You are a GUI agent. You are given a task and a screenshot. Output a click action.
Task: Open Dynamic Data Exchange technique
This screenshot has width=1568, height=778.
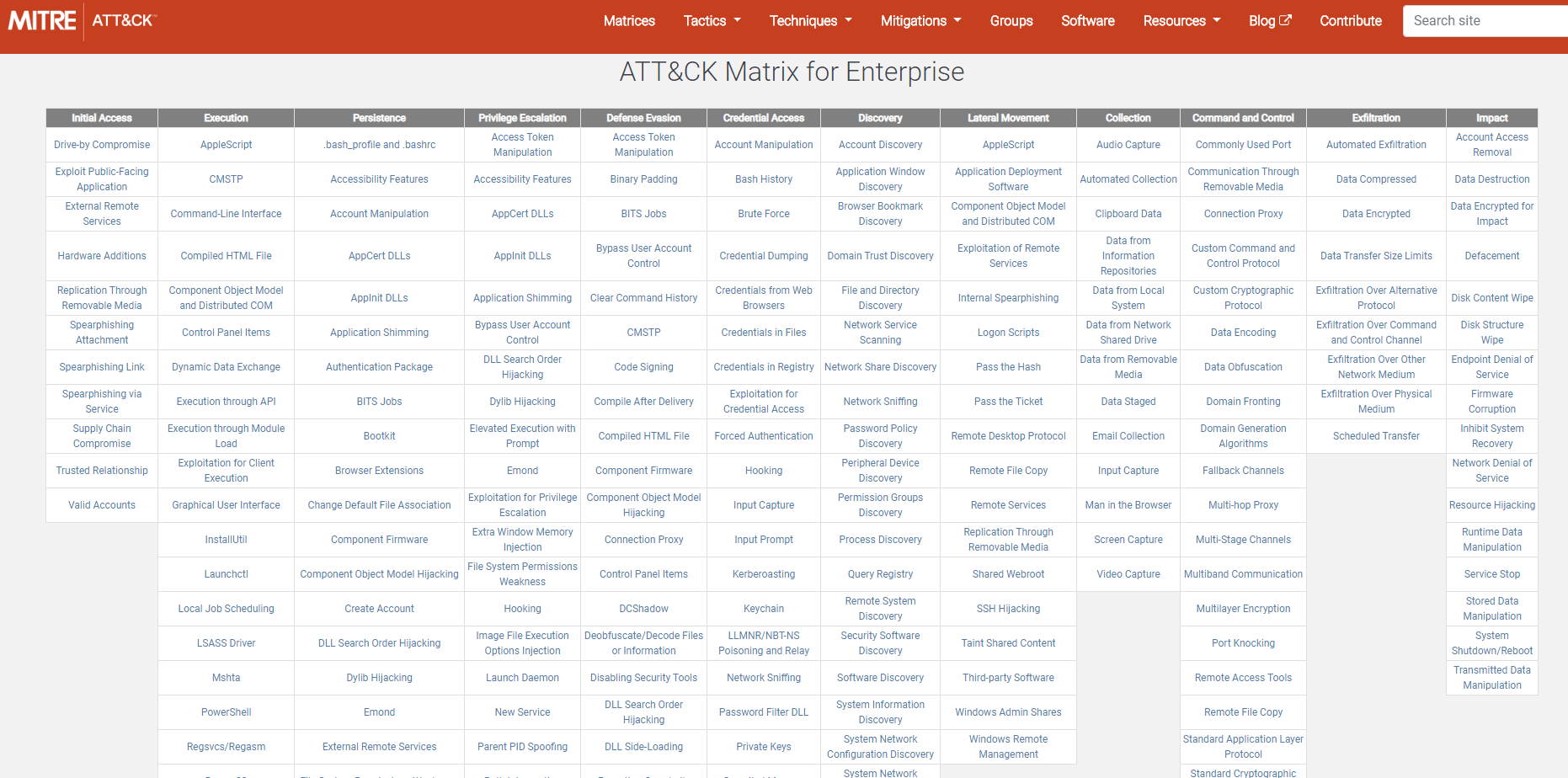(x=226, y=367)
